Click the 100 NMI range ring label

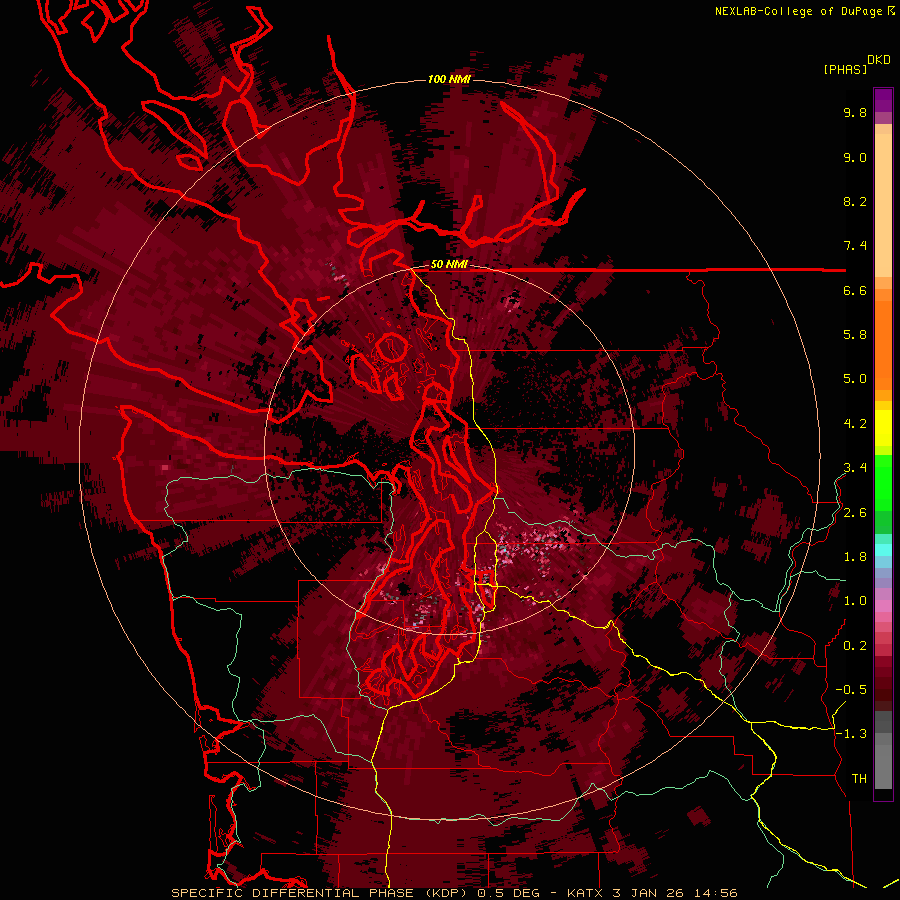(x=449, y=79)
